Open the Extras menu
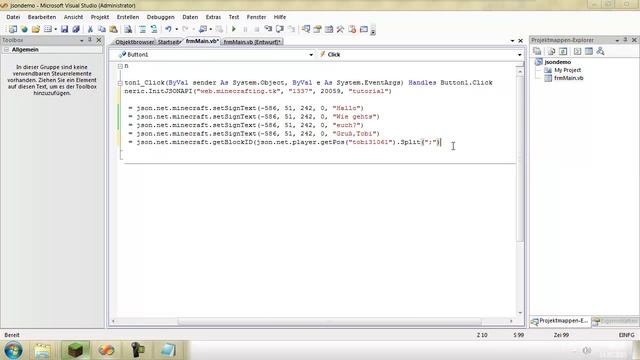 coord(213,17)
